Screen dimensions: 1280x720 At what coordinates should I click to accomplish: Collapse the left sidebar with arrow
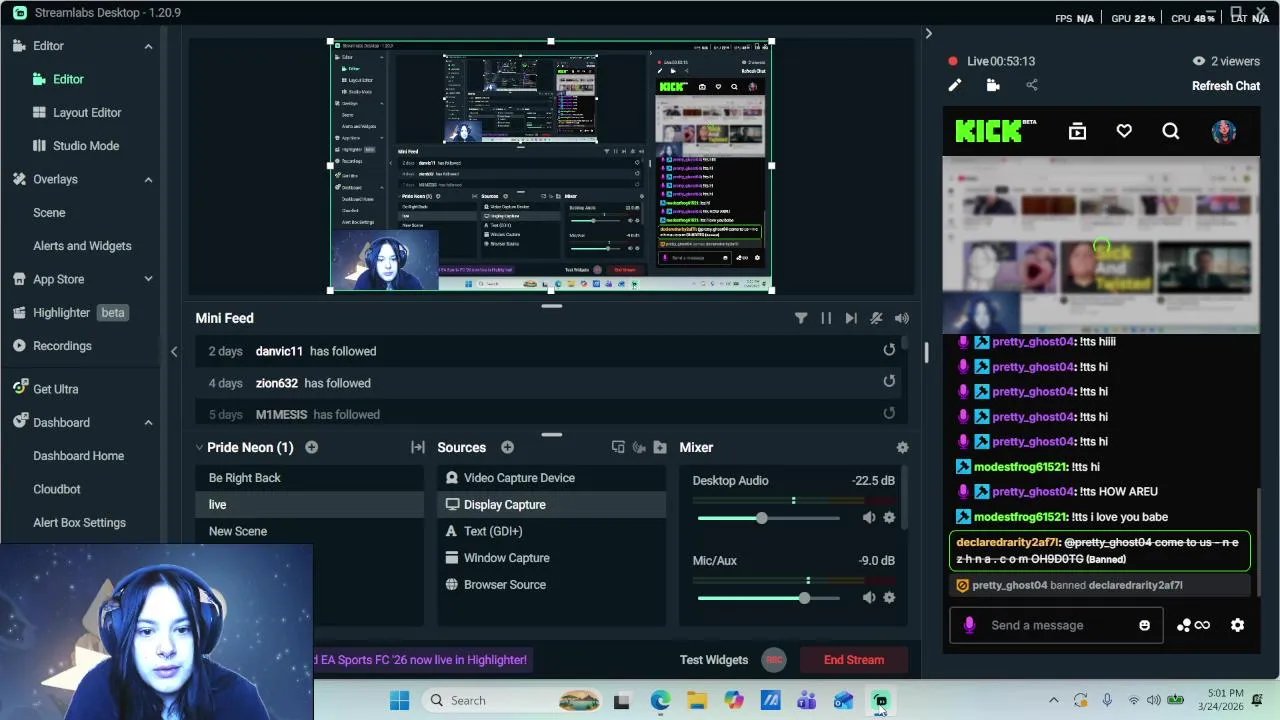[x=174, y=351]
